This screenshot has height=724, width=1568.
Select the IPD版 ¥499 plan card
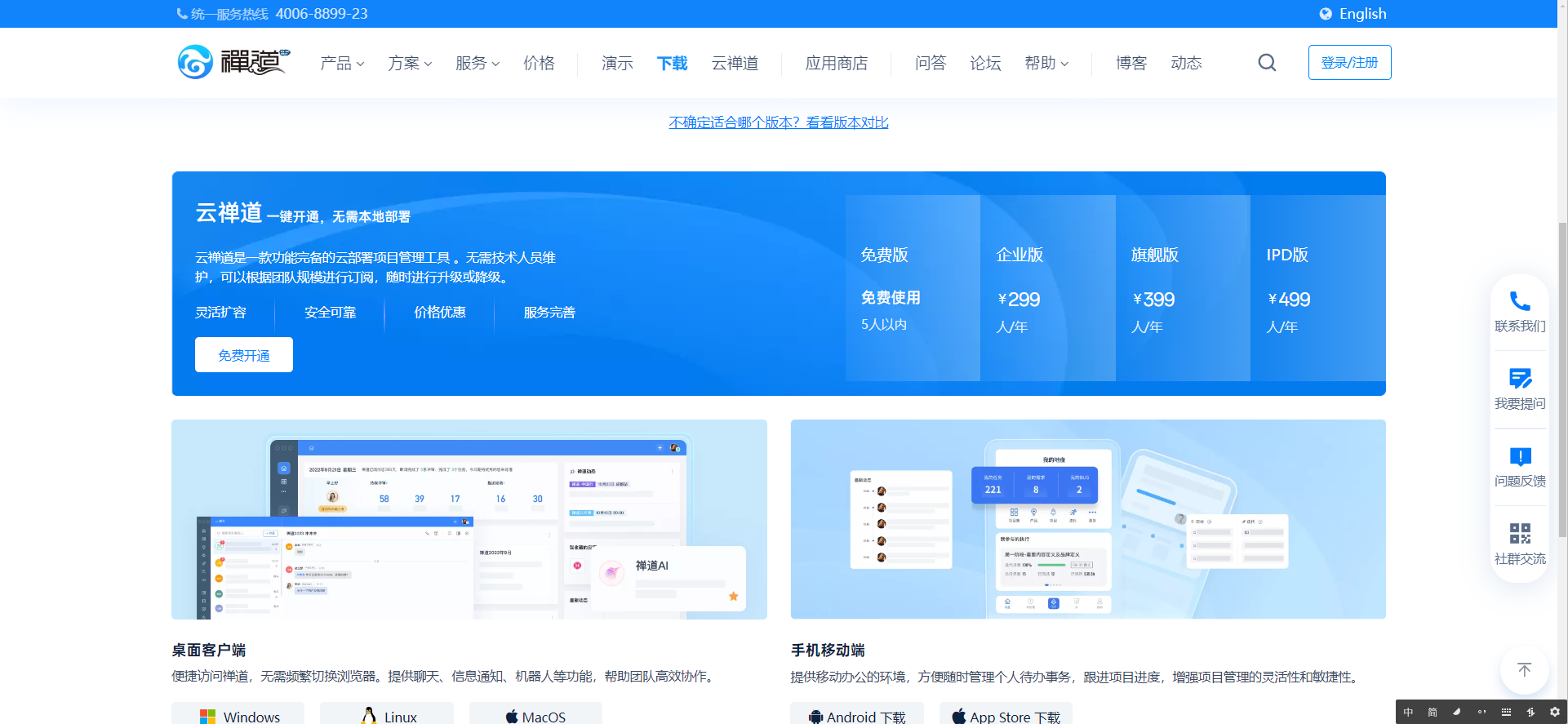[1318, 287]
